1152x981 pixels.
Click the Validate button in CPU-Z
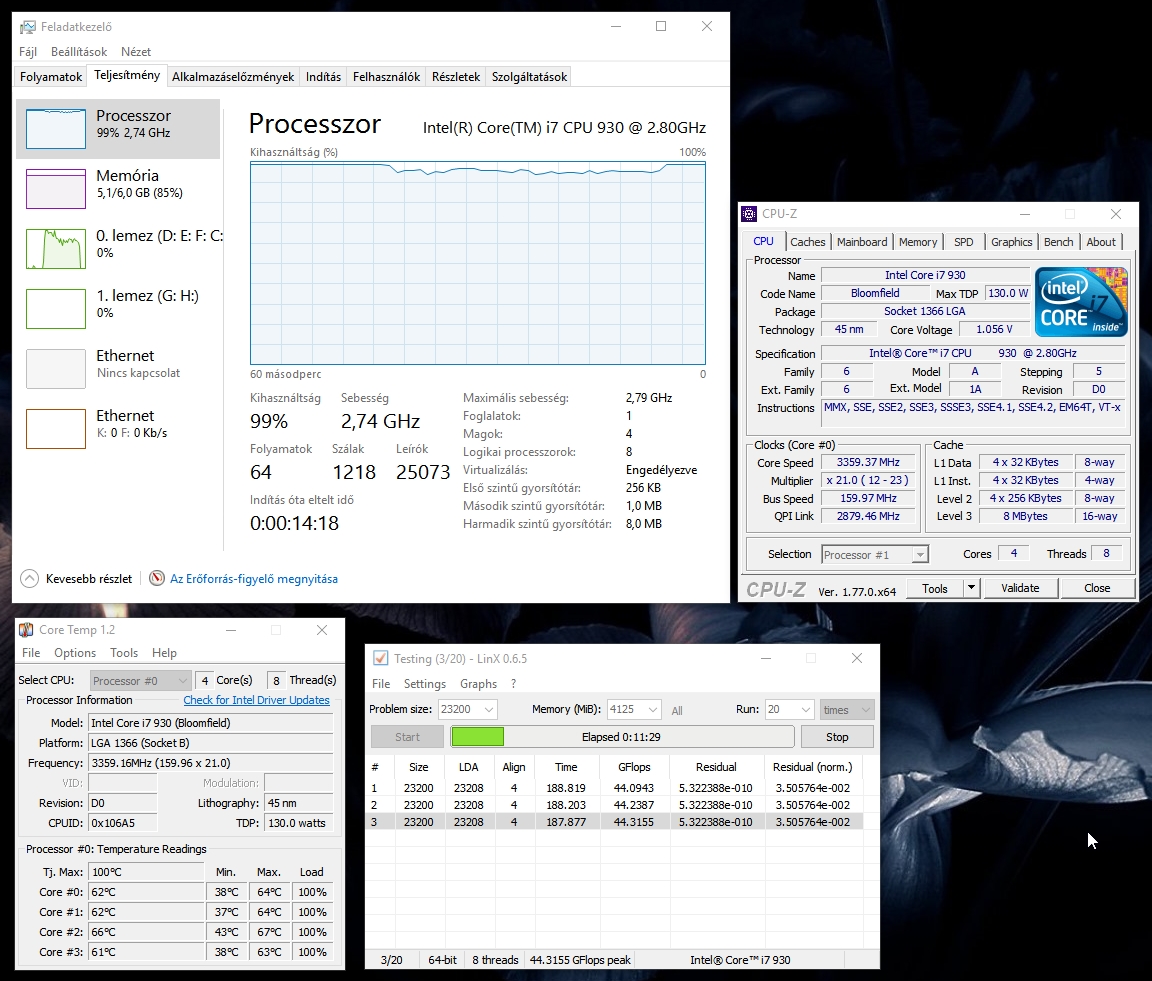[x=1020, y=589]
